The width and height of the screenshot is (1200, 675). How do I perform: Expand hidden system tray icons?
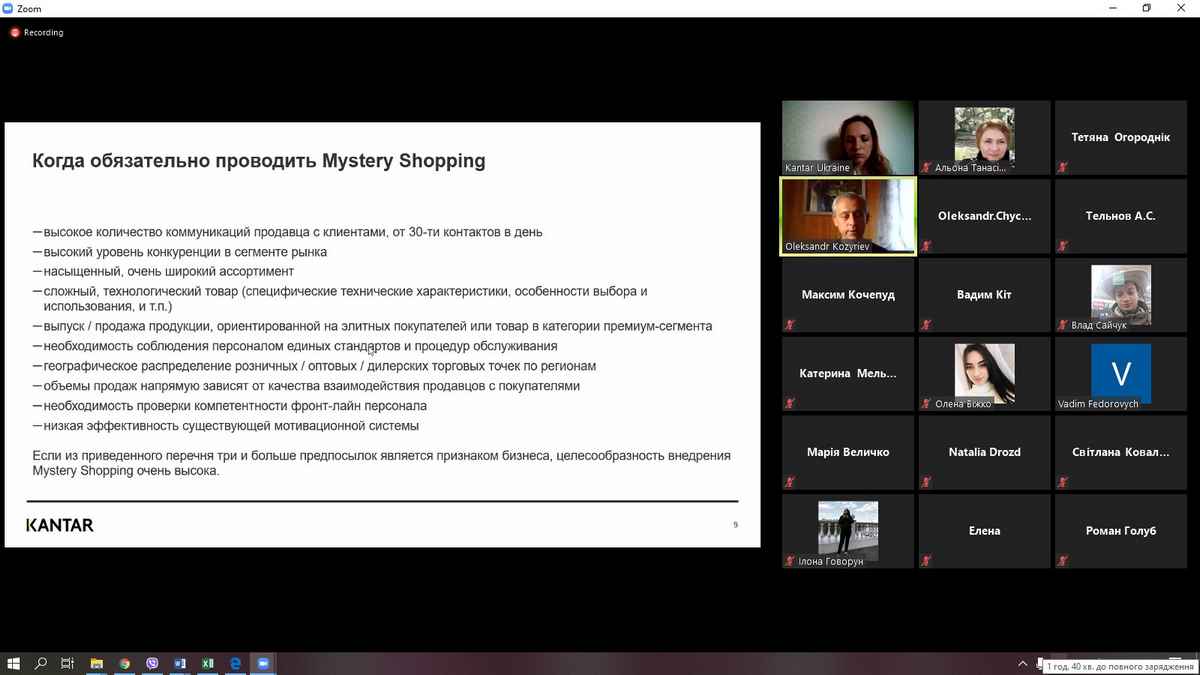pos(1022,663)
